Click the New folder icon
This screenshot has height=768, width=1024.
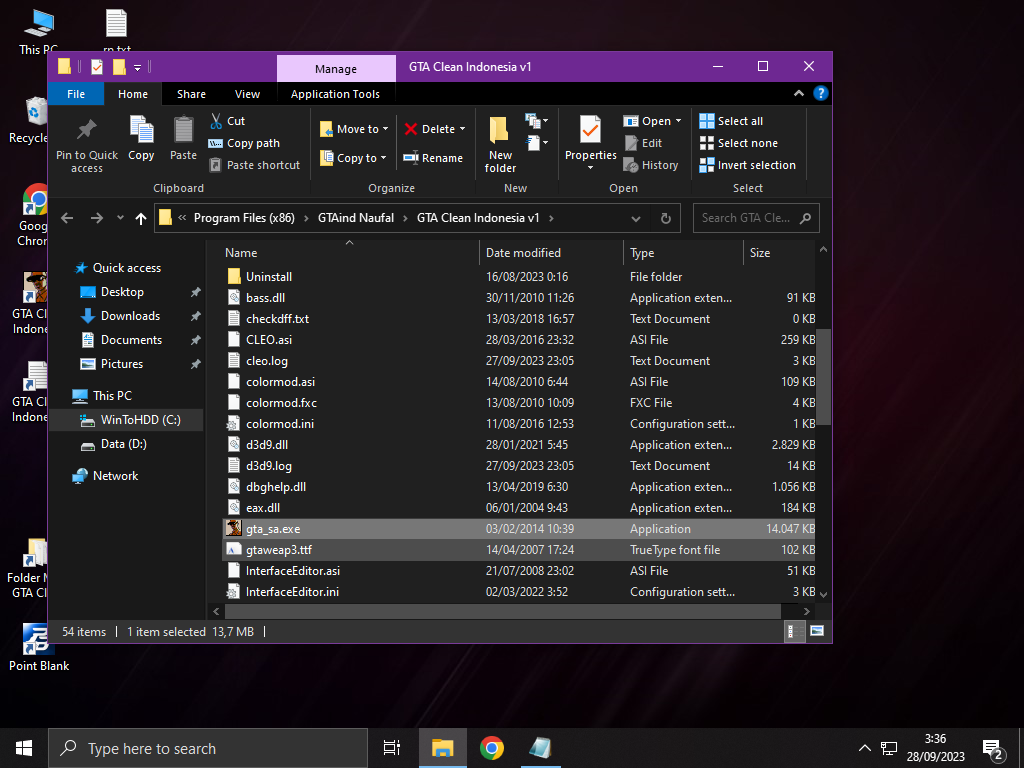[500, 129]
